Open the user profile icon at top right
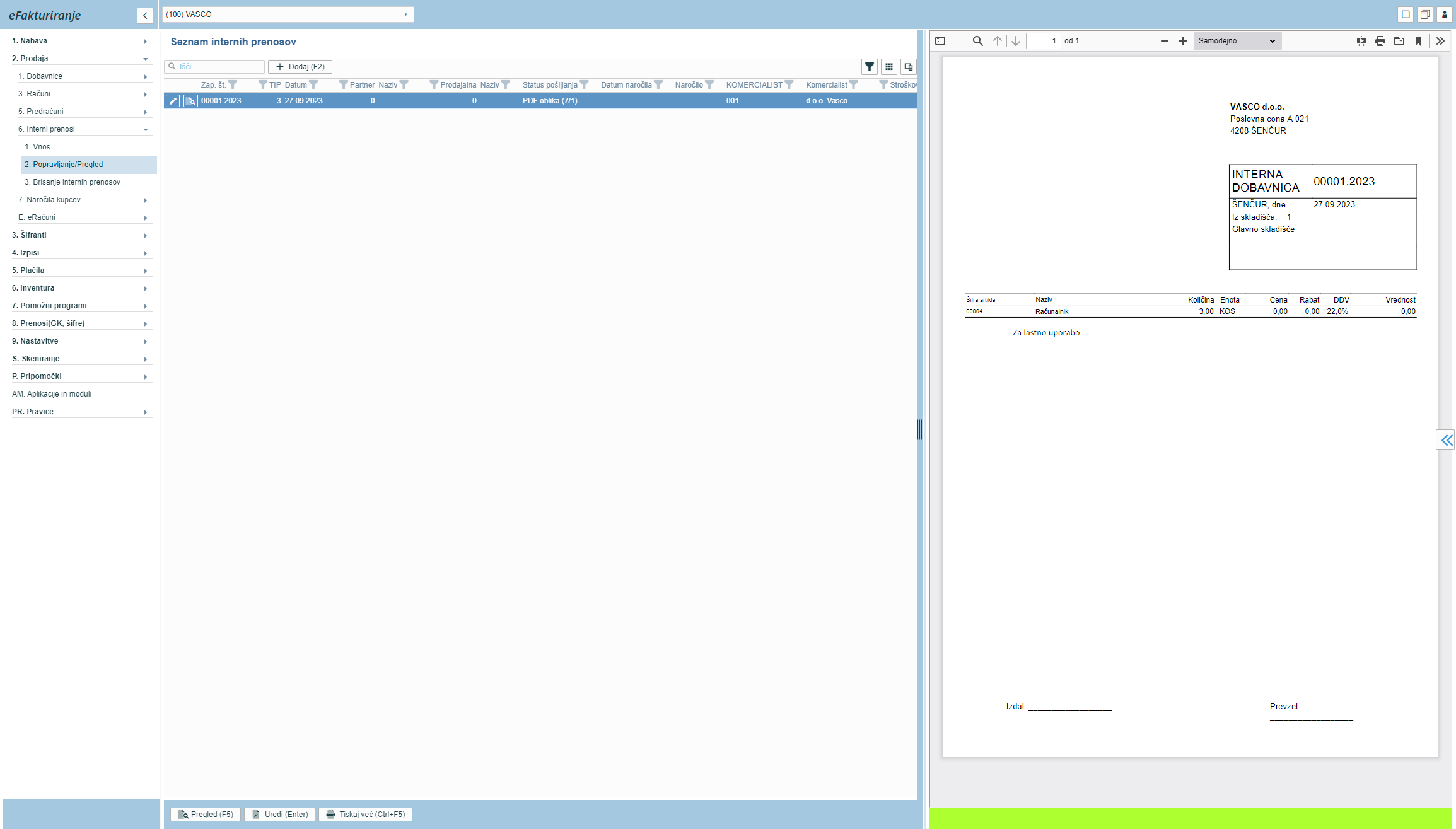 click(x=1444, y=14)
